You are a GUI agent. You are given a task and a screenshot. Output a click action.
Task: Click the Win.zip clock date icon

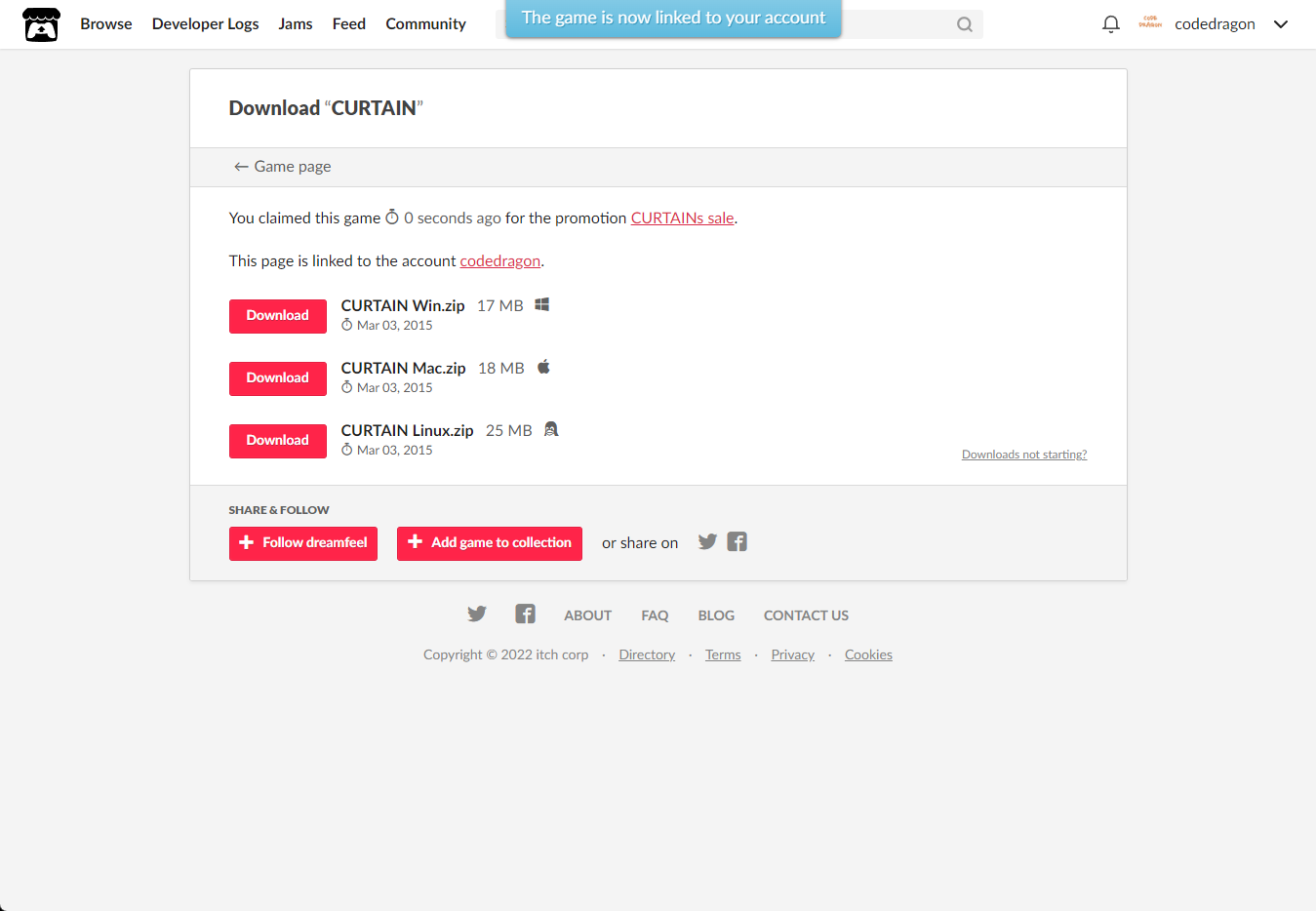click(x=347, y=325)
